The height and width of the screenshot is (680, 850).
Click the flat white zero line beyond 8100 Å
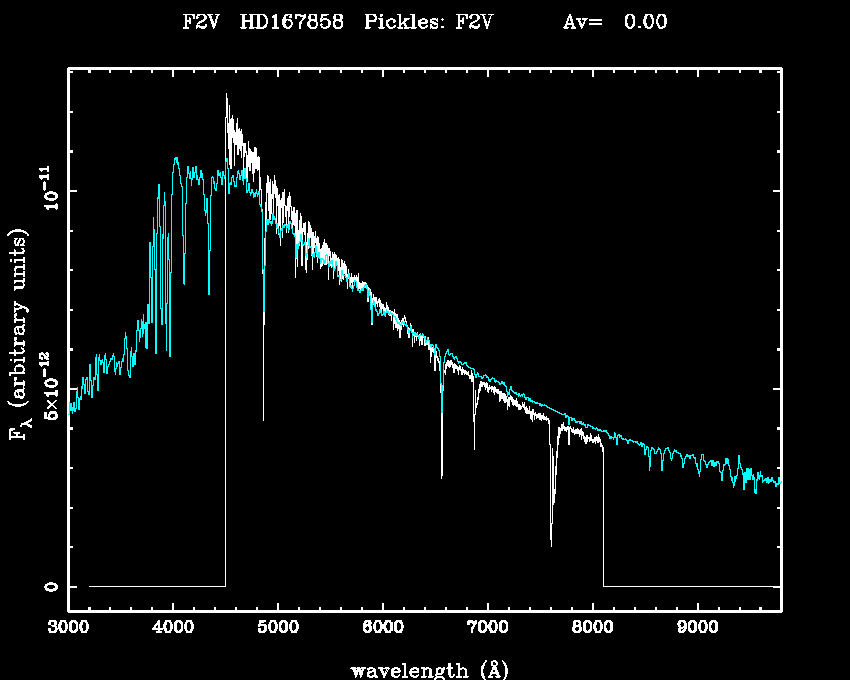coord(690,586)
